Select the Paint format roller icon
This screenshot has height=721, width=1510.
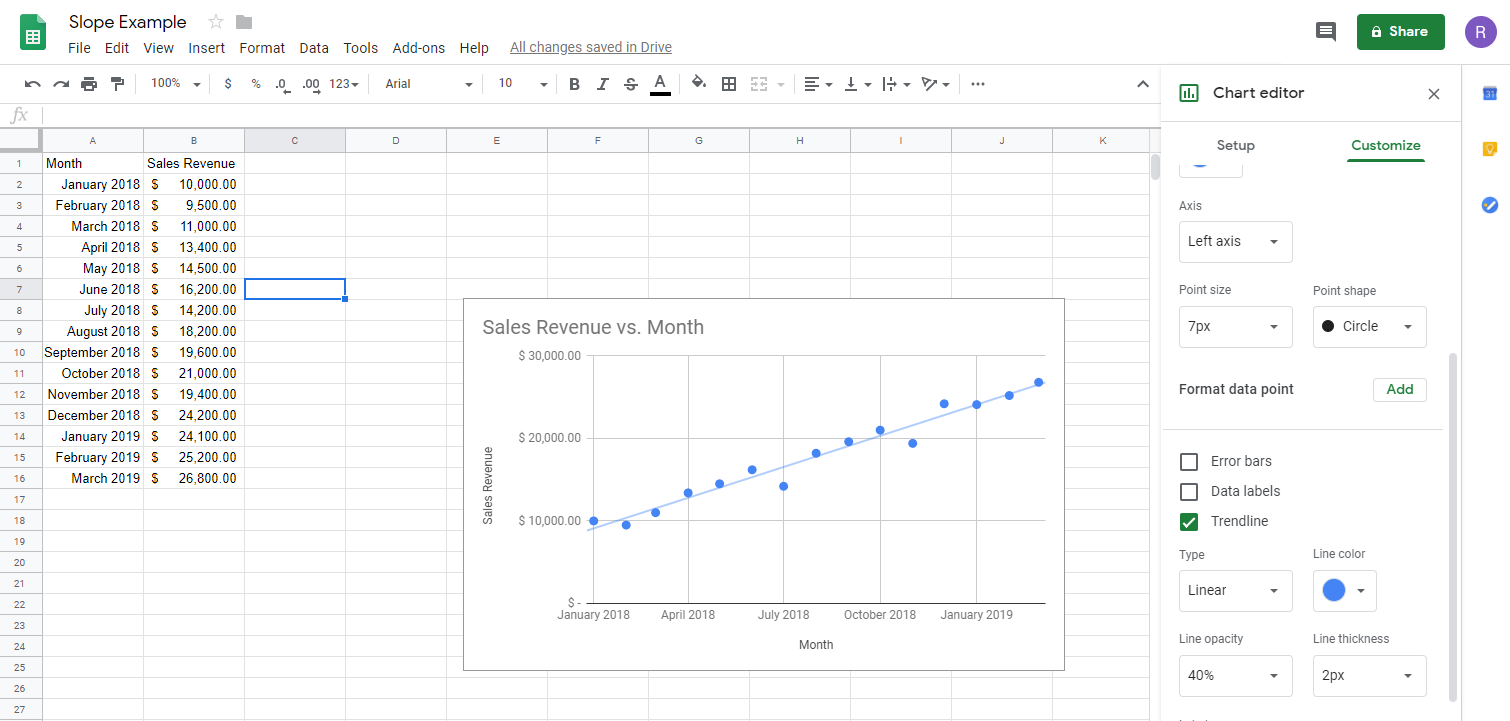(x=117, y=84)
